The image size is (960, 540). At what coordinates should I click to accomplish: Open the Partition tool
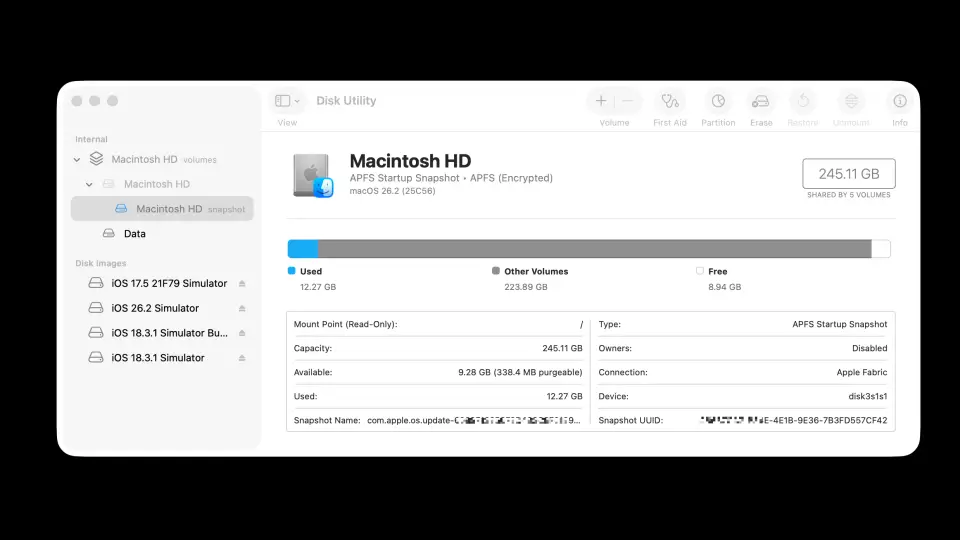click(x=718, y=101)
